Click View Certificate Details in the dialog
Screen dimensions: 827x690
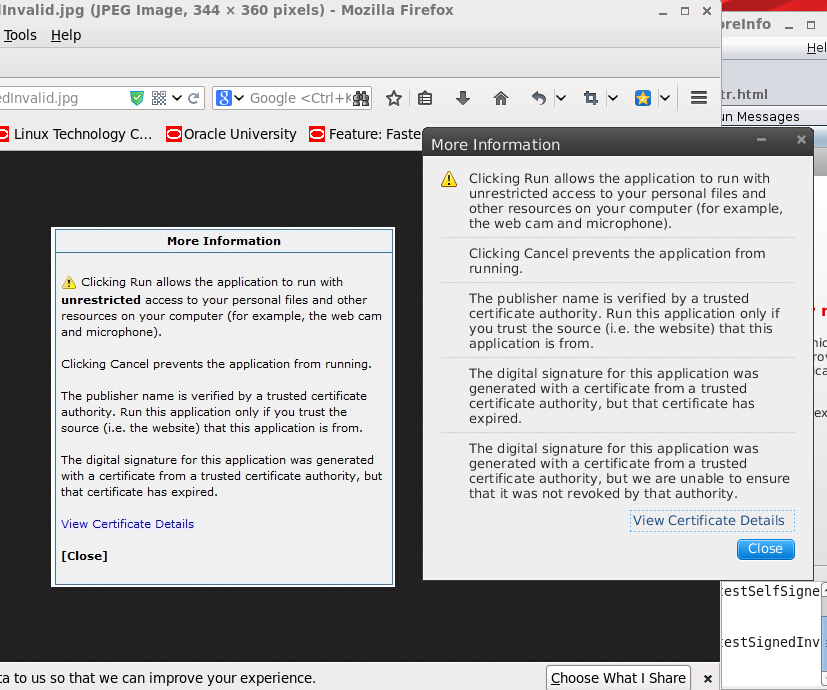(709, 520)
